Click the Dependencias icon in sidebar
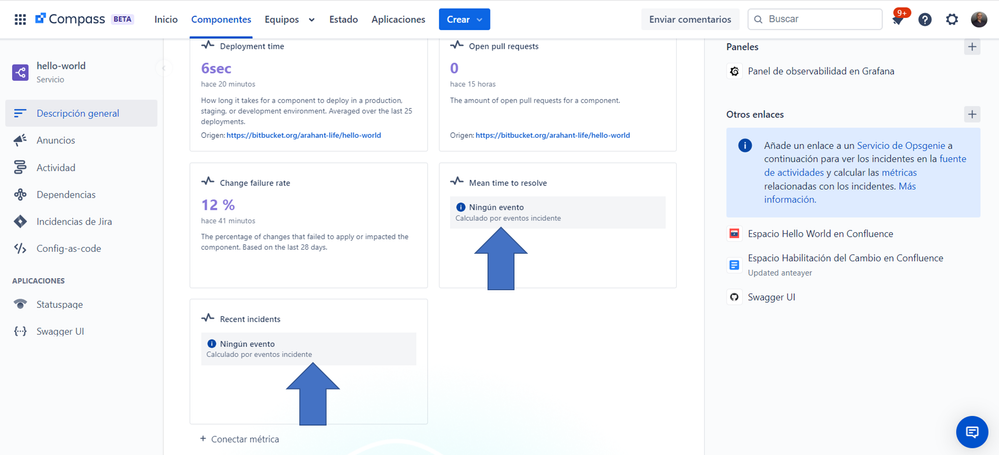The height and width of the screenshot is (455, 999). (x=20, y=194)
